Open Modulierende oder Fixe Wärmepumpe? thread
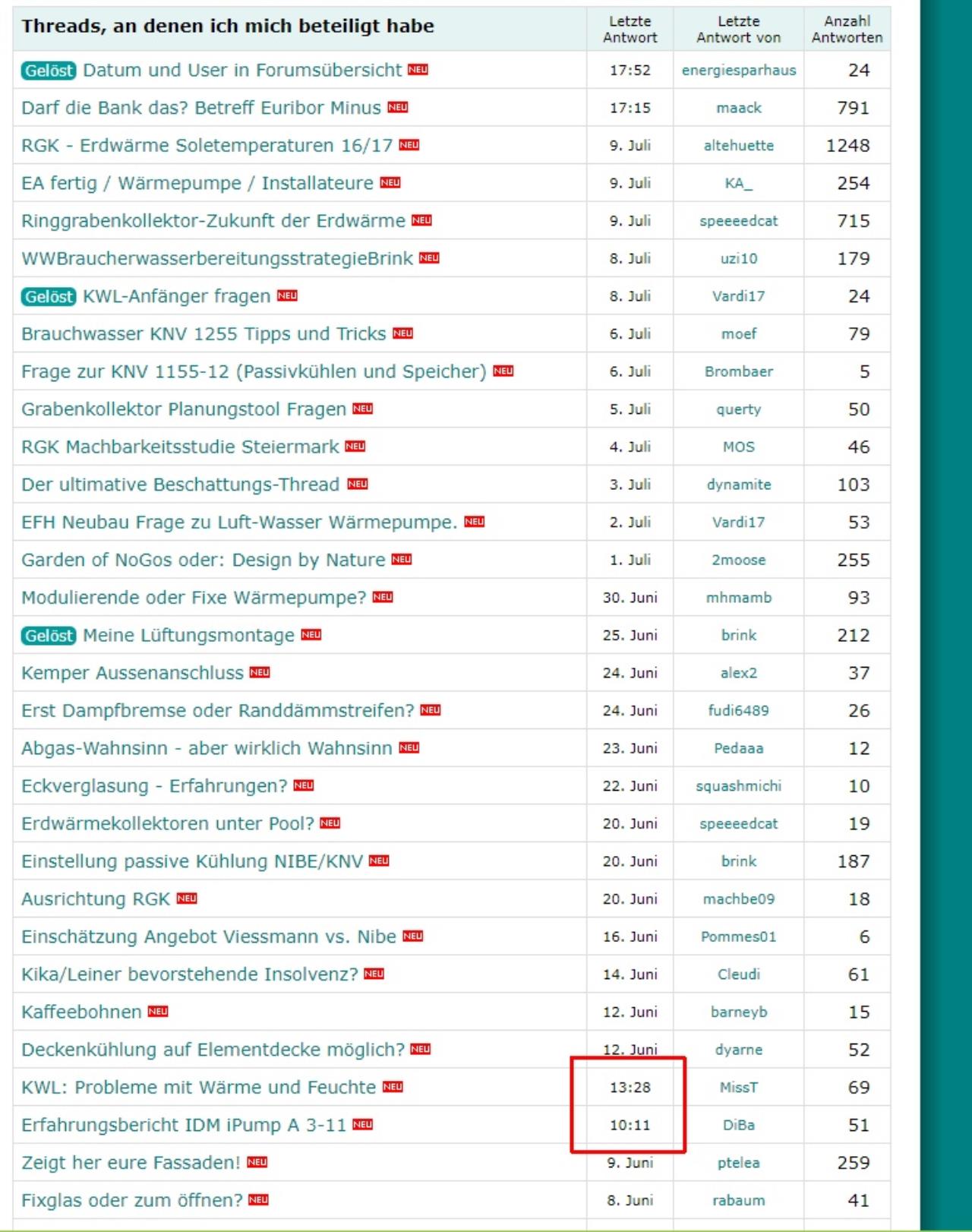 click(194, 598)
